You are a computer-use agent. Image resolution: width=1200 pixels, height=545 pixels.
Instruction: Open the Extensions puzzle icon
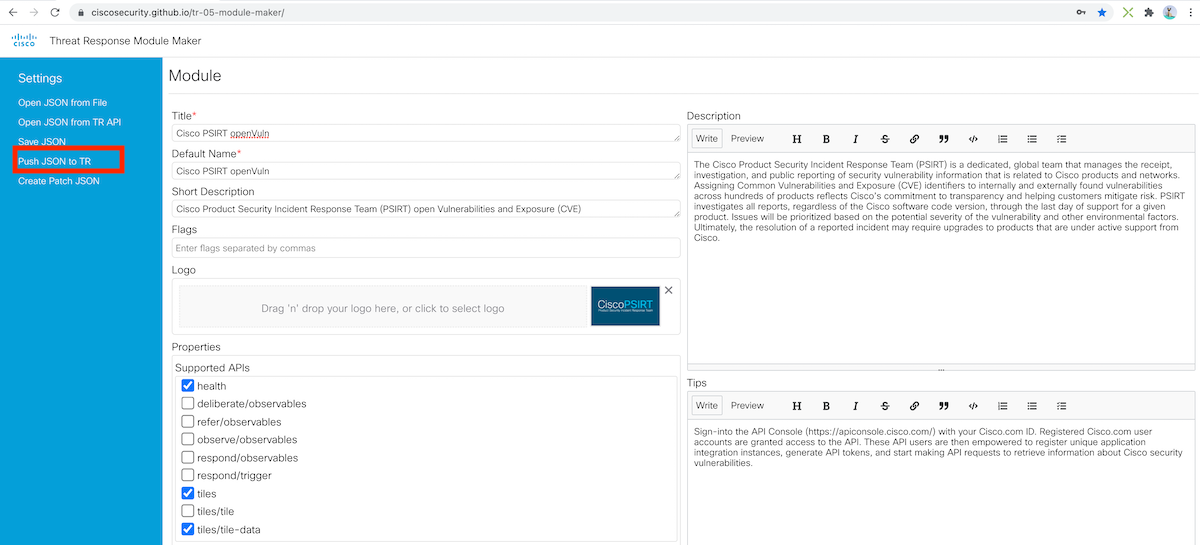click(x=1149, y=12)
